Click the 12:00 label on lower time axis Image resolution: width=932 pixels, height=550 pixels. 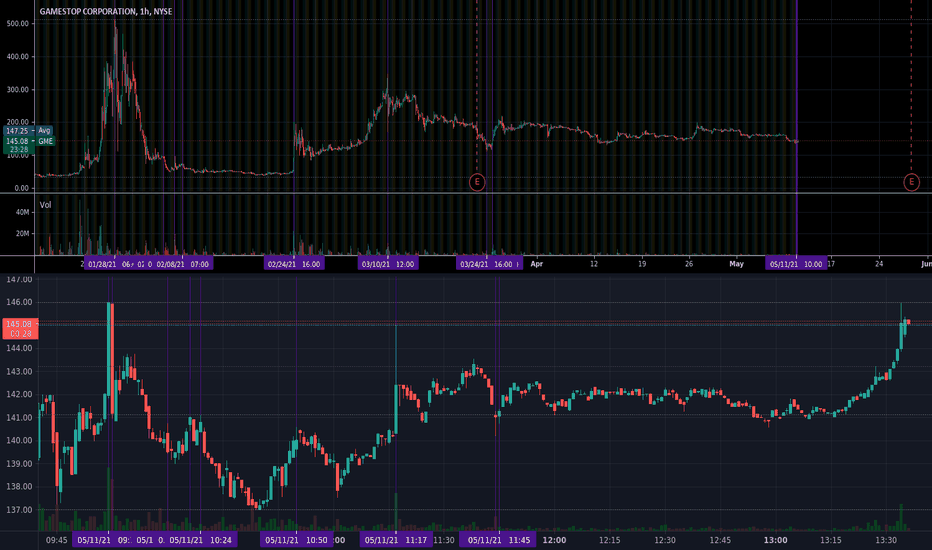tap(554, 540)
